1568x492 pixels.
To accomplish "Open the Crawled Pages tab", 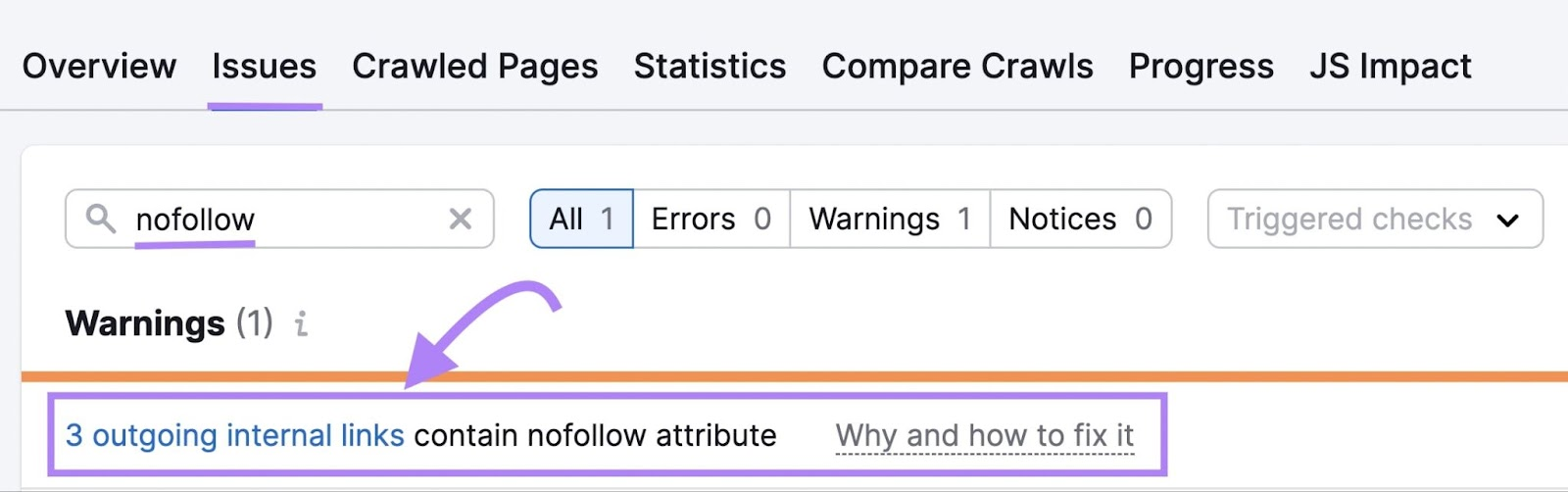I will [x=474, y=67].
